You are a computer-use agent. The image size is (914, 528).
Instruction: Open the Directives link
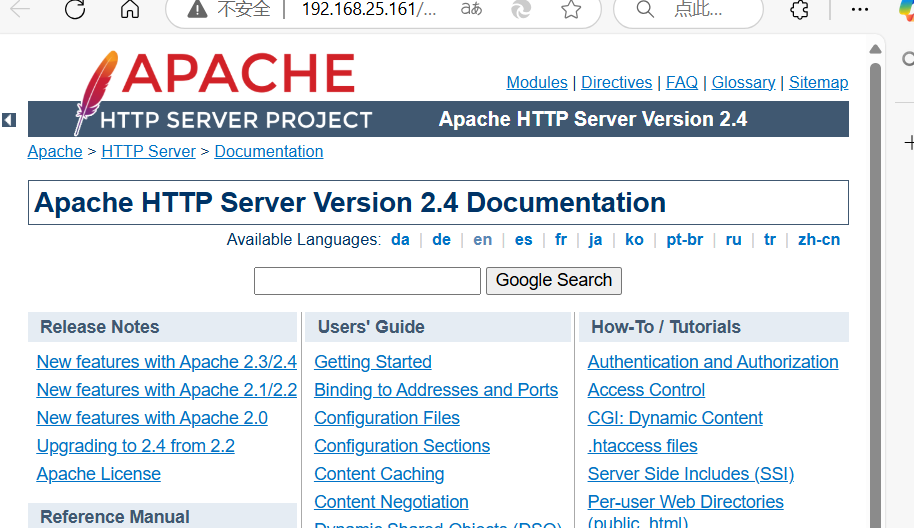tap(616, 83)
